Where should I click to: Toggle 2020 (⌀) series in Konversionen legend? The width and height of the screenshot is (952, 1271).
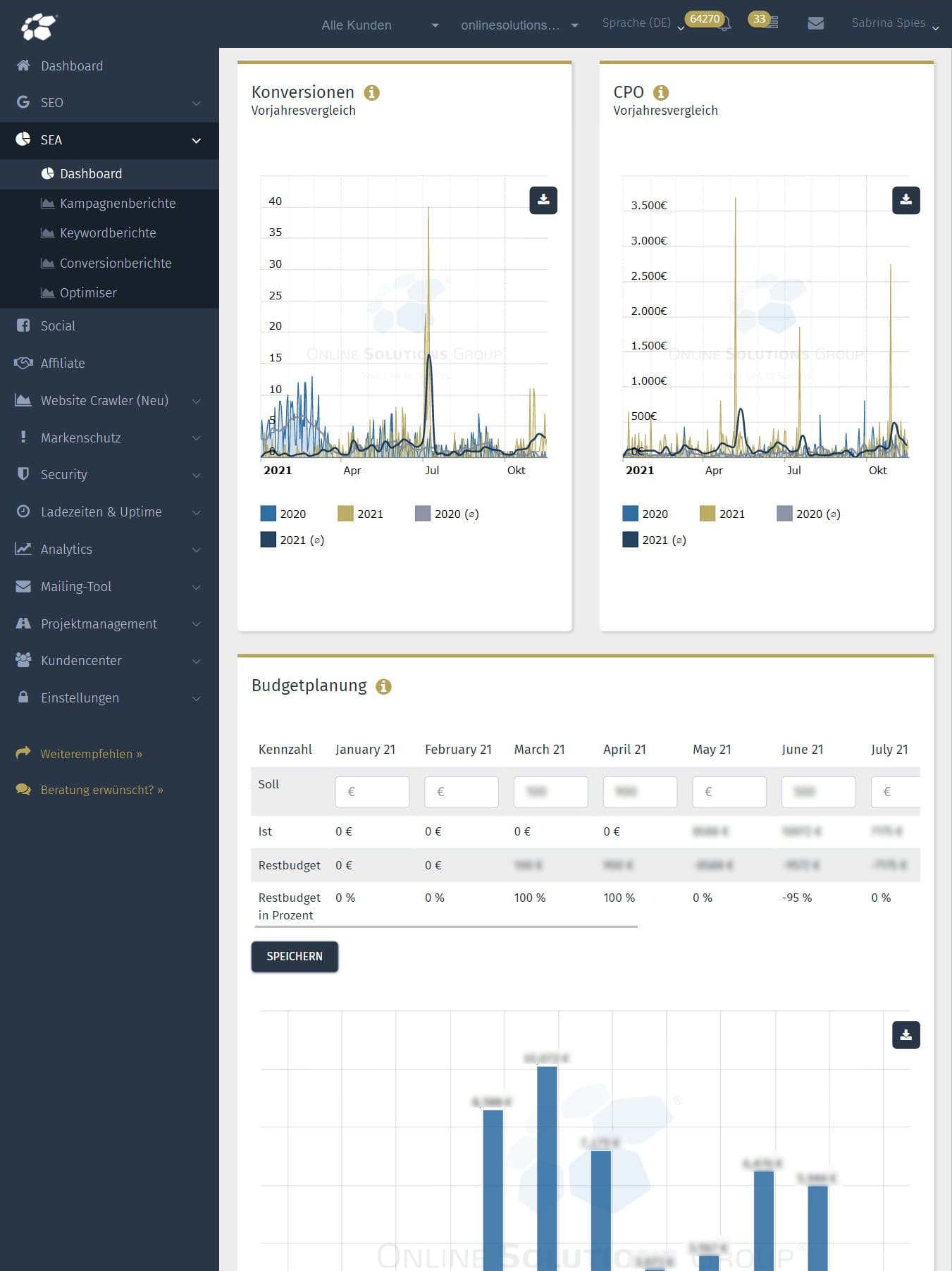(x=447, y=514)
